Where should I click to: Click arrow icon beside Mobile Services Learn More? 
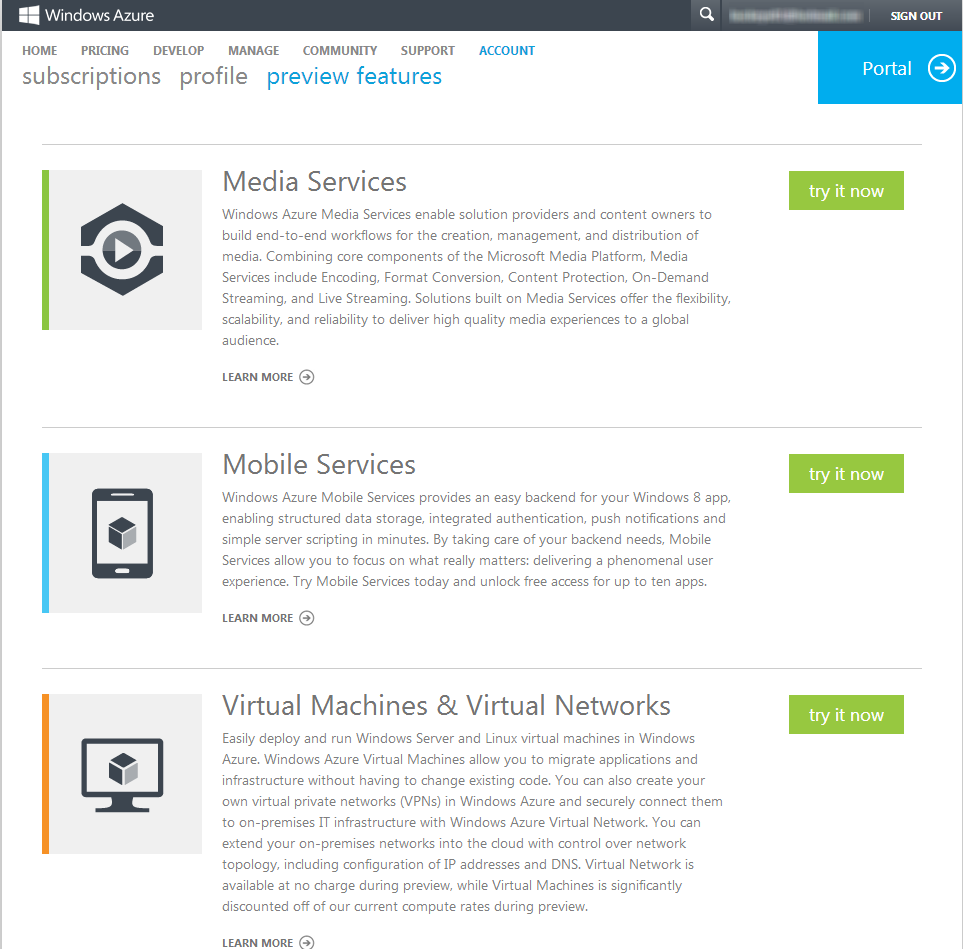306,618
